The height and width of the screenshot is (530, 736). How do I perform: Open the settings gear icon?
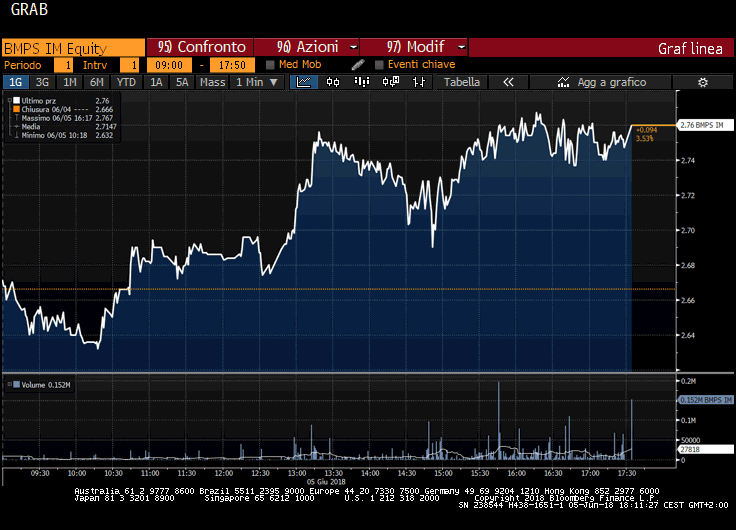(703, 82)
